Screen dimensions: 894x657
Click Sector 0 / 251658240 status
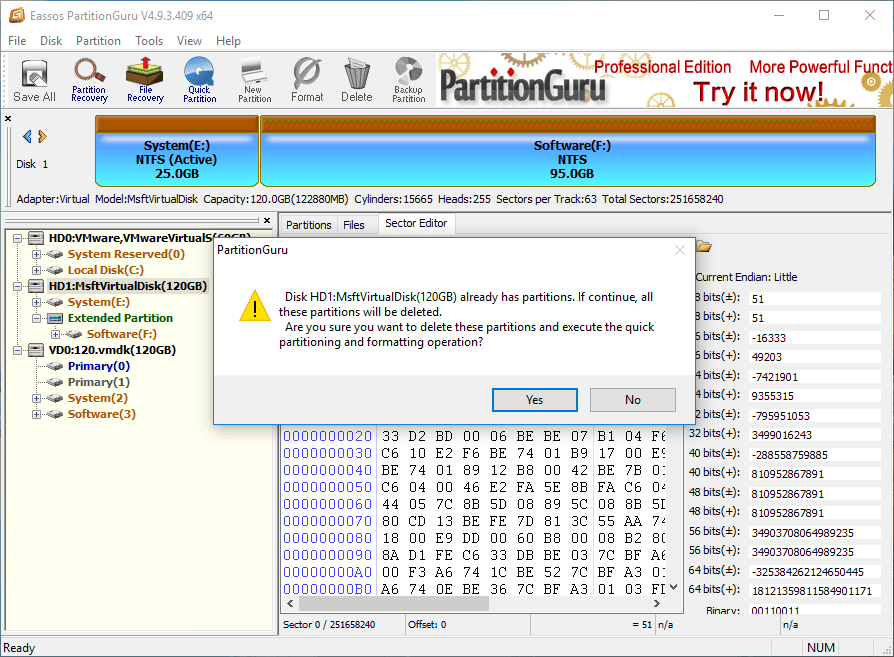[329, 625]
